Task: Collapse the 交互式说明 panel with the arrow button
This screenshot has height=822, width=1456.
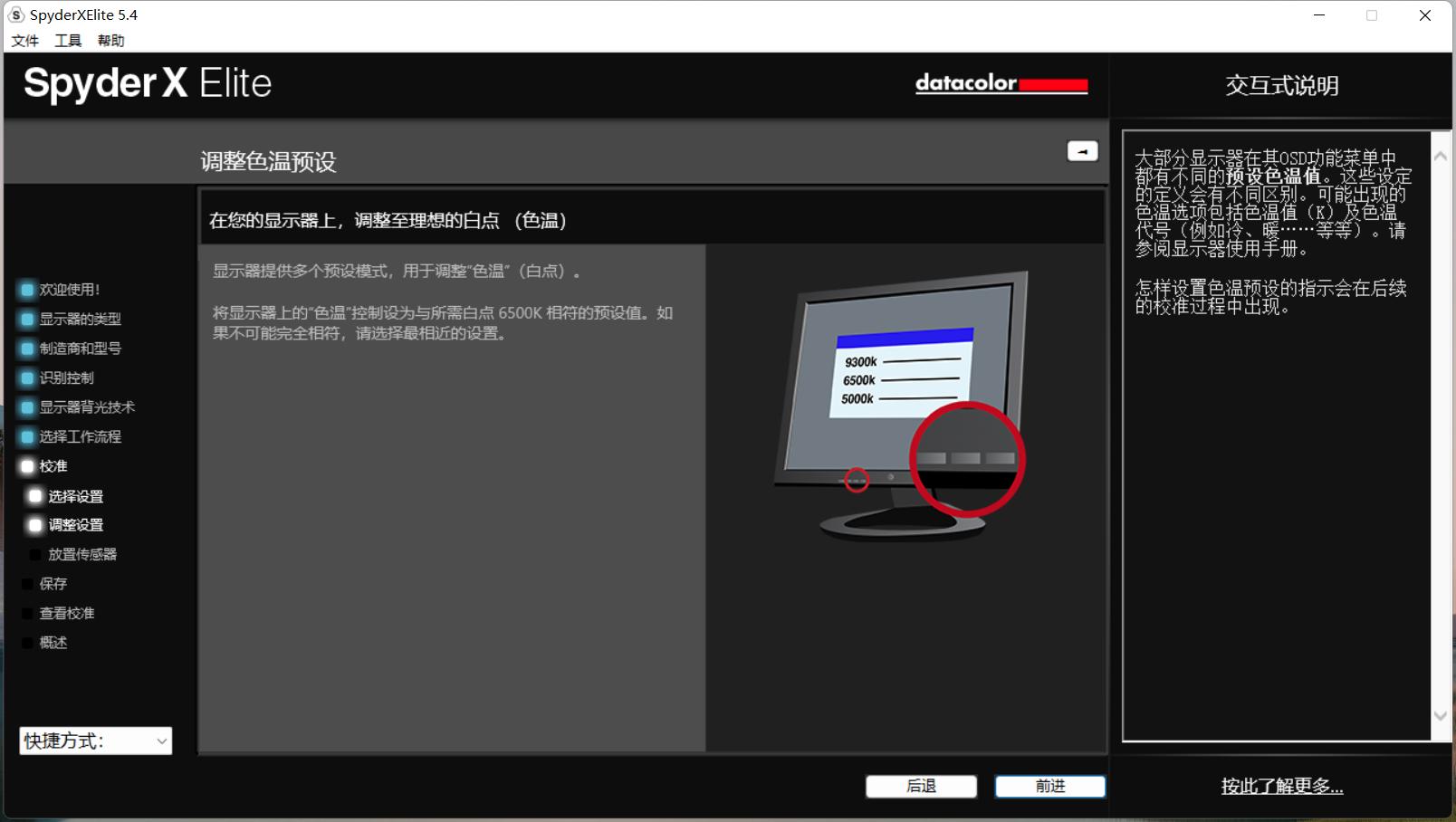Action: [1081, 150]
